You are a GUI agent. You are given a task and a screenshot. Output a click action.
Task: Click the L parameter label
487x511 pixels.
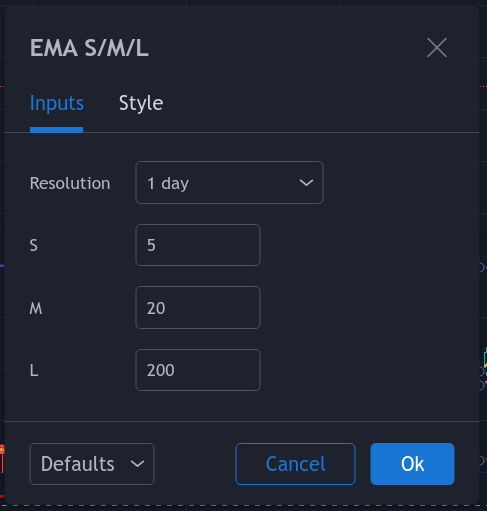pyautogui.click(x=34, y=370)
